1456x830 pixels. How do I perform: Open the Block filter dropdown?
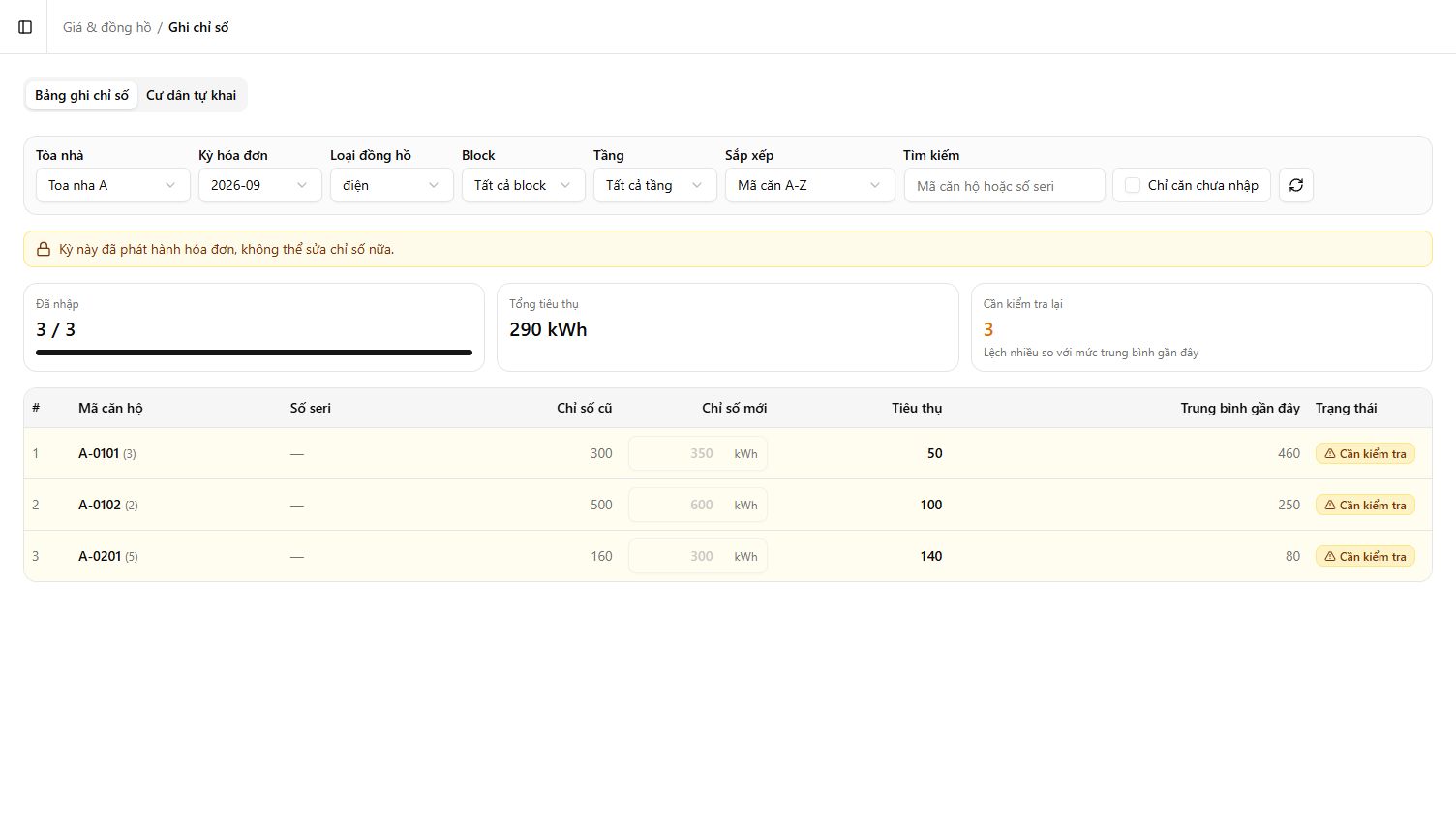pyautogui.click(x=524, y=185)
